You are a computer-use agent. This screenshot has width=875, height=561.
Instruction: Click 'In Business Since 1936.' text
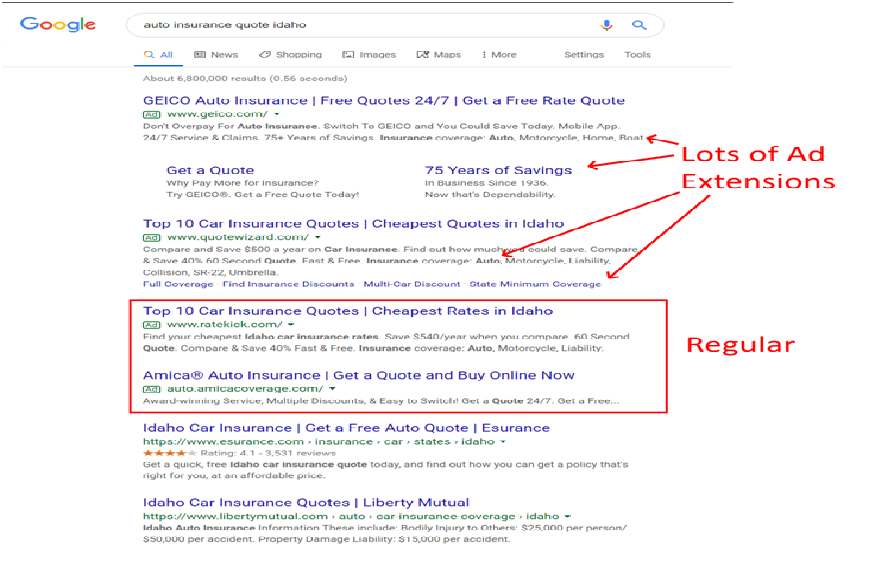pyautogui.click(x=487, y=183)
